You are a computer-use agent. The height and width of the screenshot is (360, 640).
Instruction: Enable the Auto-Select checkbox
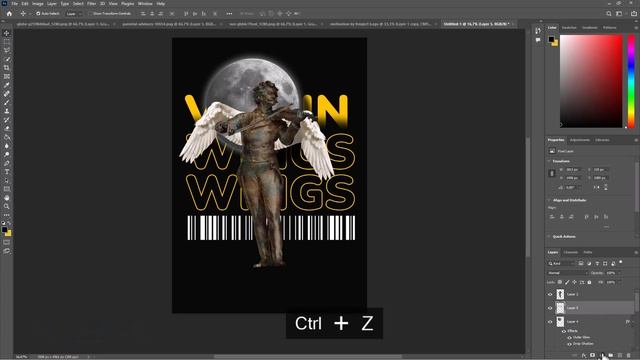pos(38,13)
